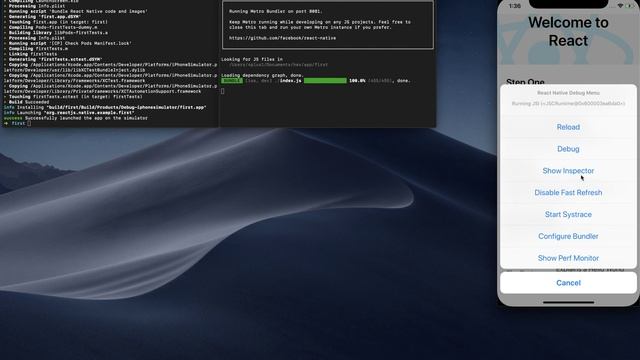Click the green BUNDLE label in Metro terminal

232,81
